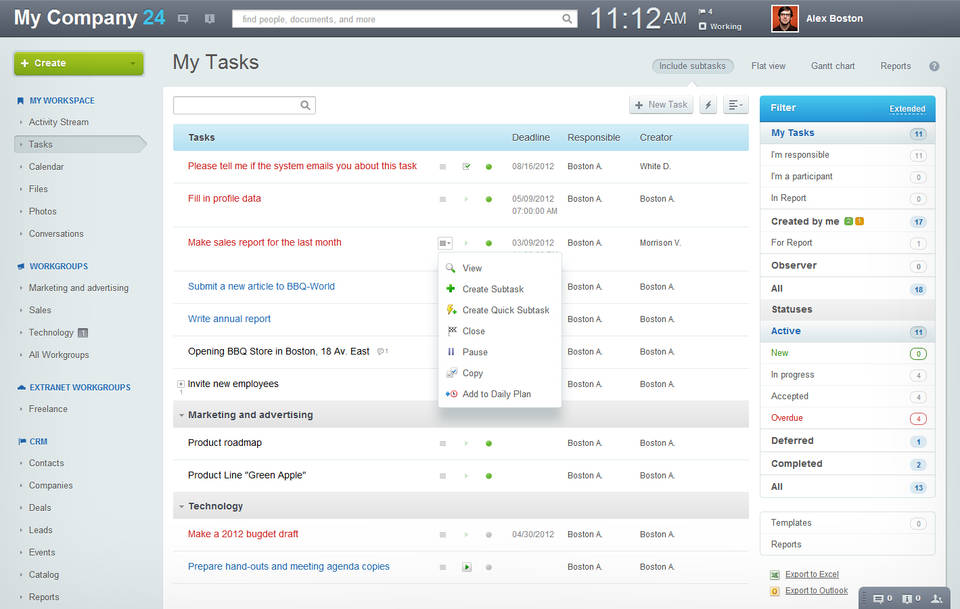Open the messages speech bubble icon in header

(182, 19)
